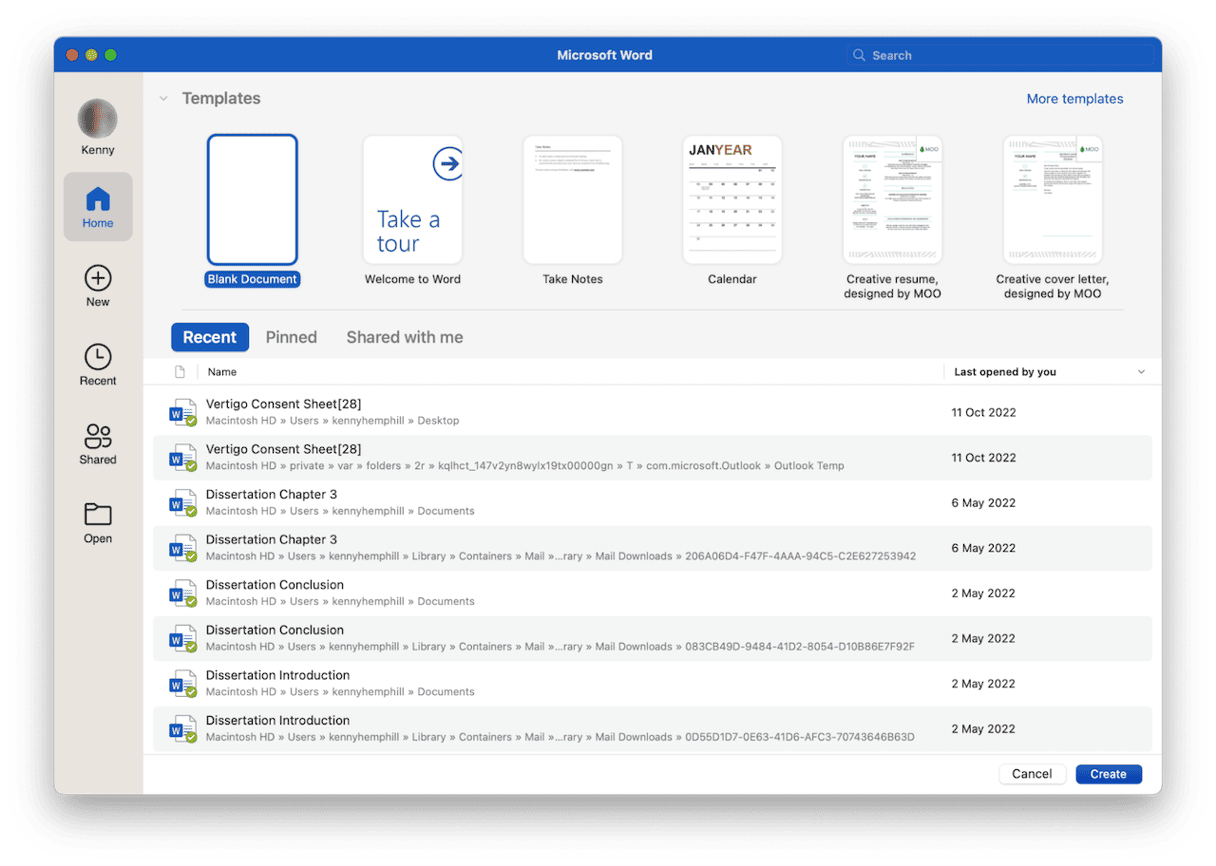Switch to the Shared with me tab
The image size is (1216, 866).
pyautogui.click(x=404, y=338)
